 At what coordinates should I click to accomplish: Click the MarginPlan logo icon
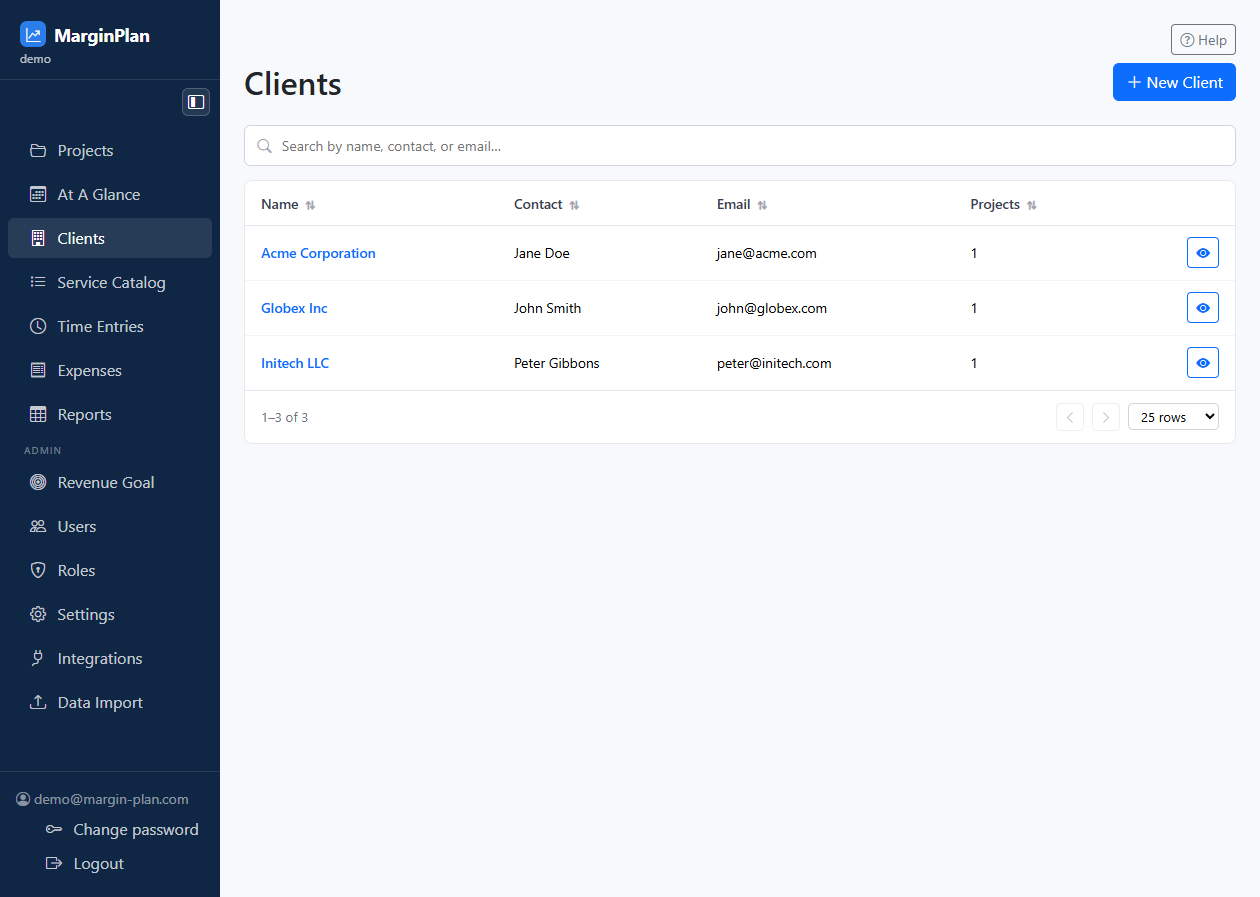[x=33, y=35]
